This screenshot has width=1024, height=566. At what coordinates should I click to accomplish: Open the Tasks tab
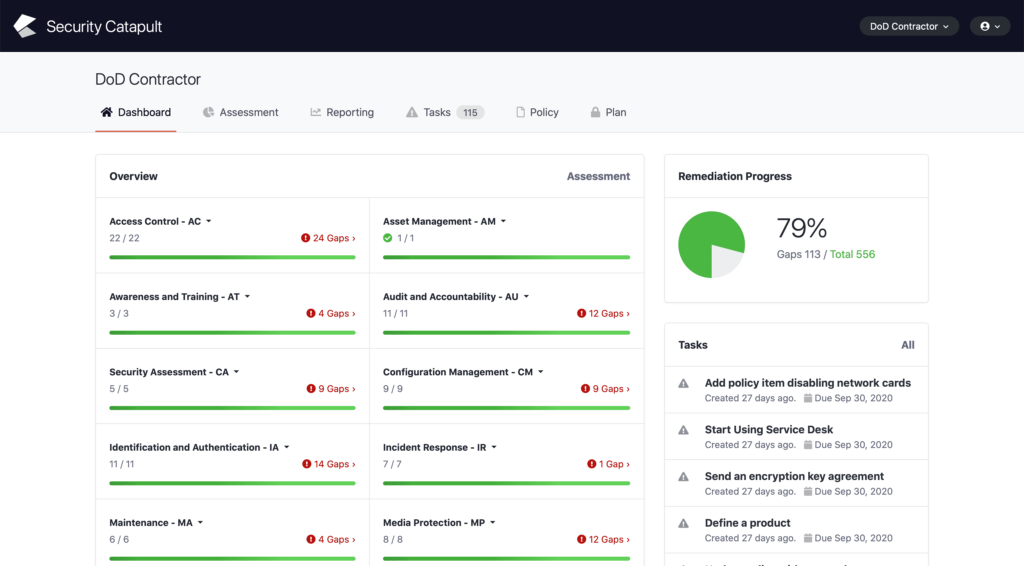pos(445,112)
